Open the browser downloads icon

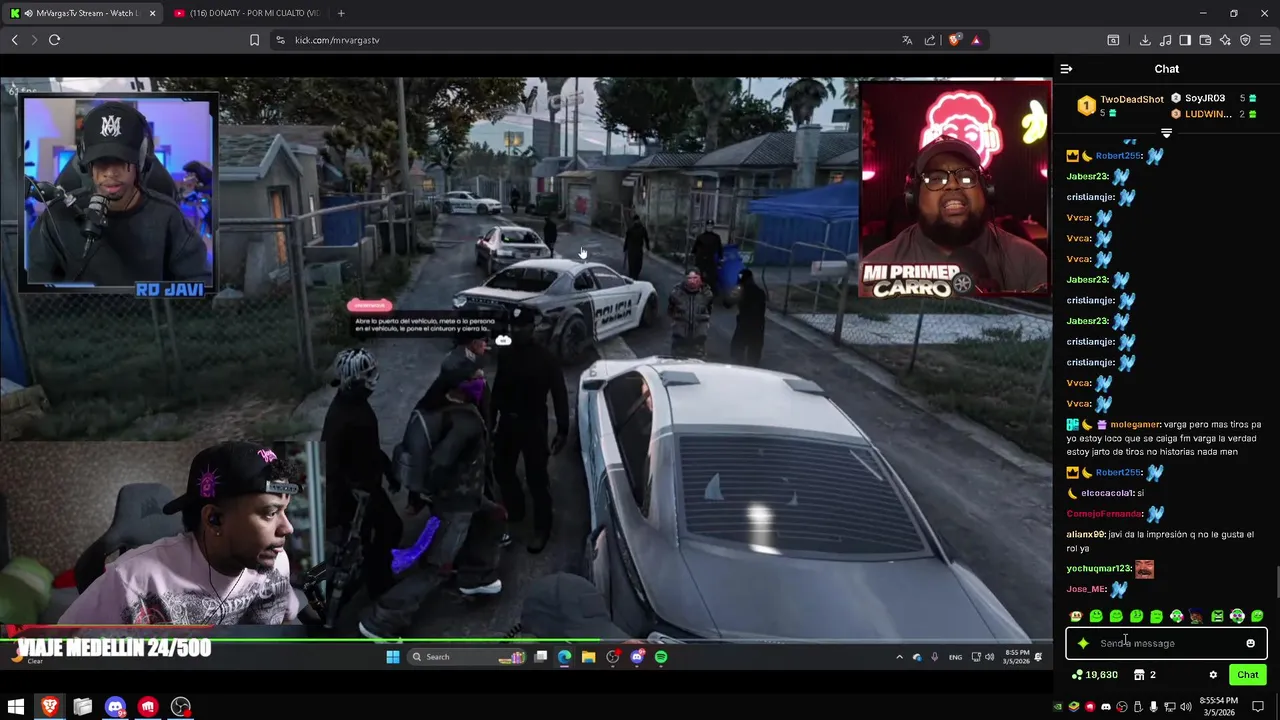[1145, 40]
